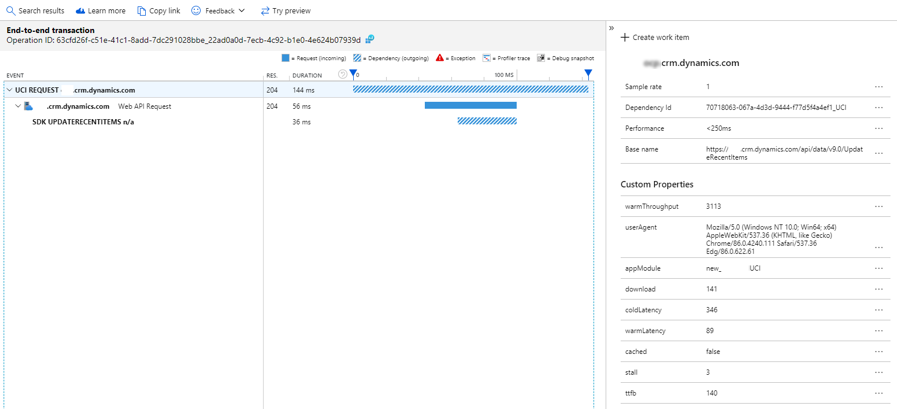This screenshot has width=897, height=409.
Task: Click the server icon beside Web API Request
Action: 28,106
